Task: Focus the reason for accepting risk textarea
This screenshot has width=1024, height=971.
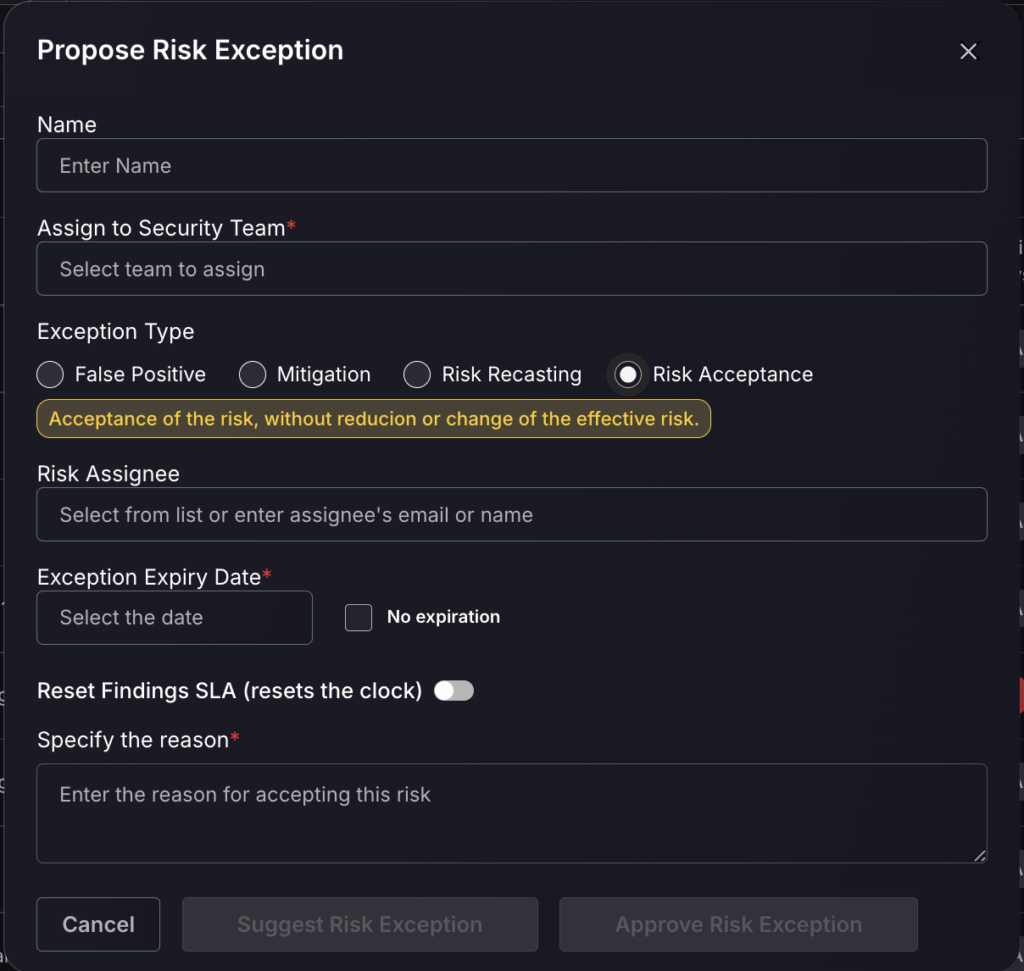Action: [x=511, y=813]
